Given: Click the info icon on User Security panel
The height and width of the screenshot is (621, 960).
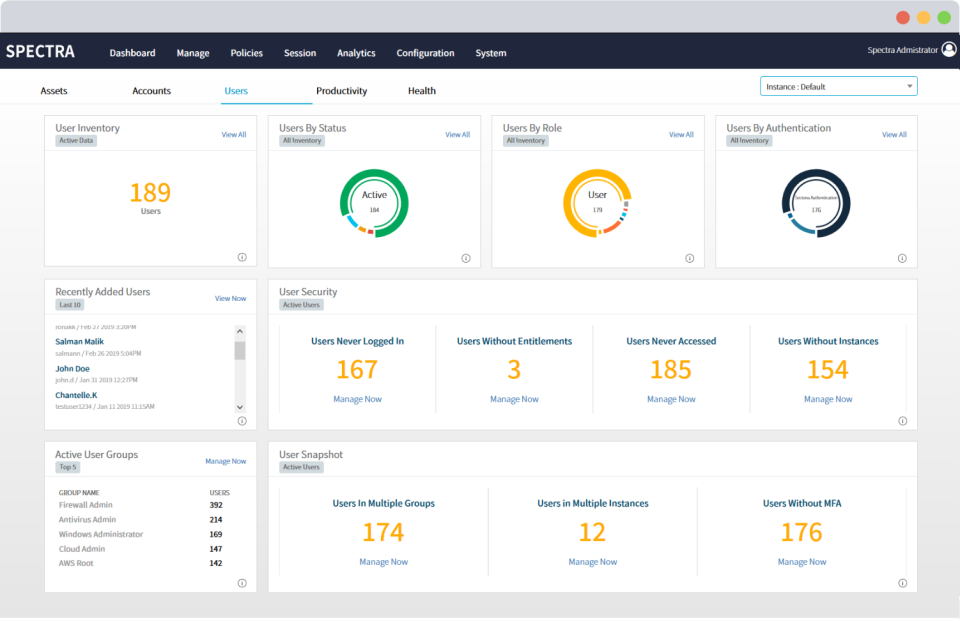Looking at the screenshot, I should 905,422.
